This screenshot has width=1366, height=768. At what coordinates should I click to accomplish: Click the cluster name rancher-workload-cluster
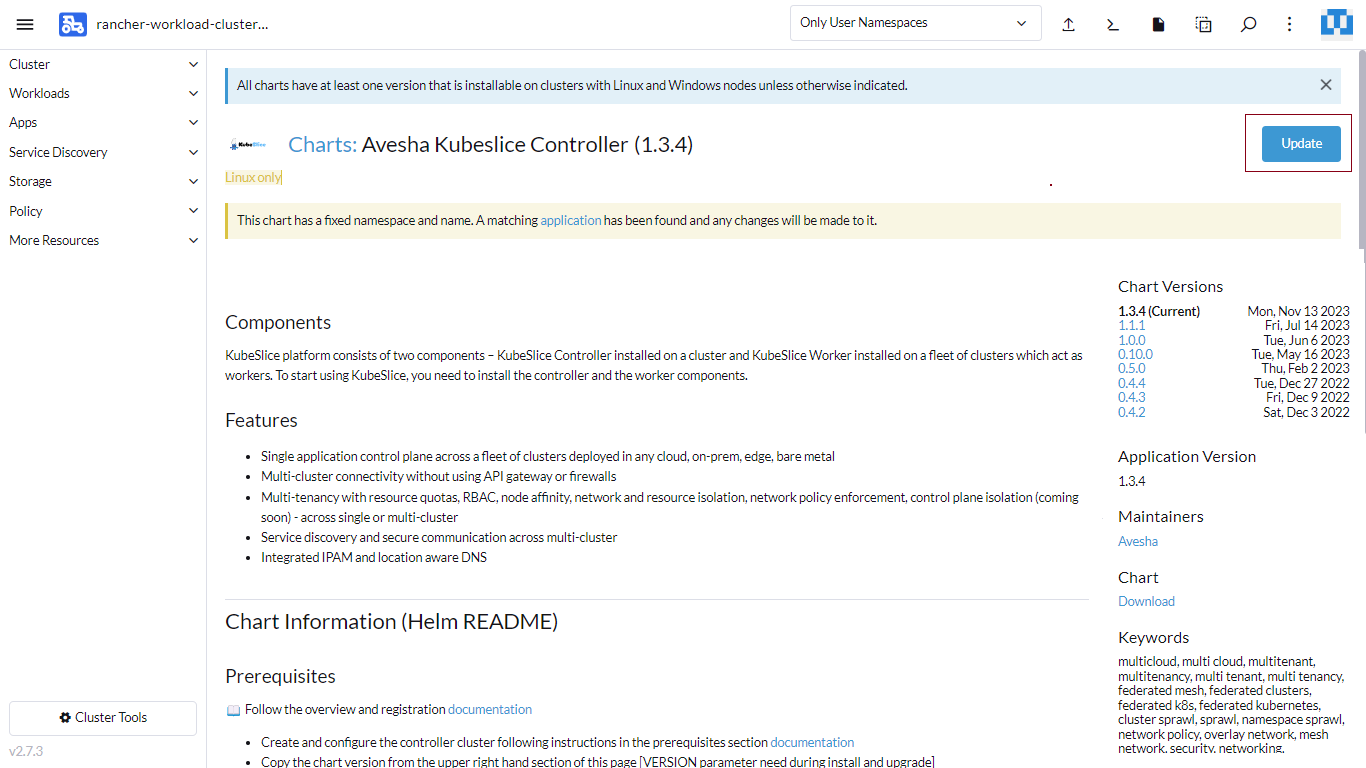[x=182, y=24]
